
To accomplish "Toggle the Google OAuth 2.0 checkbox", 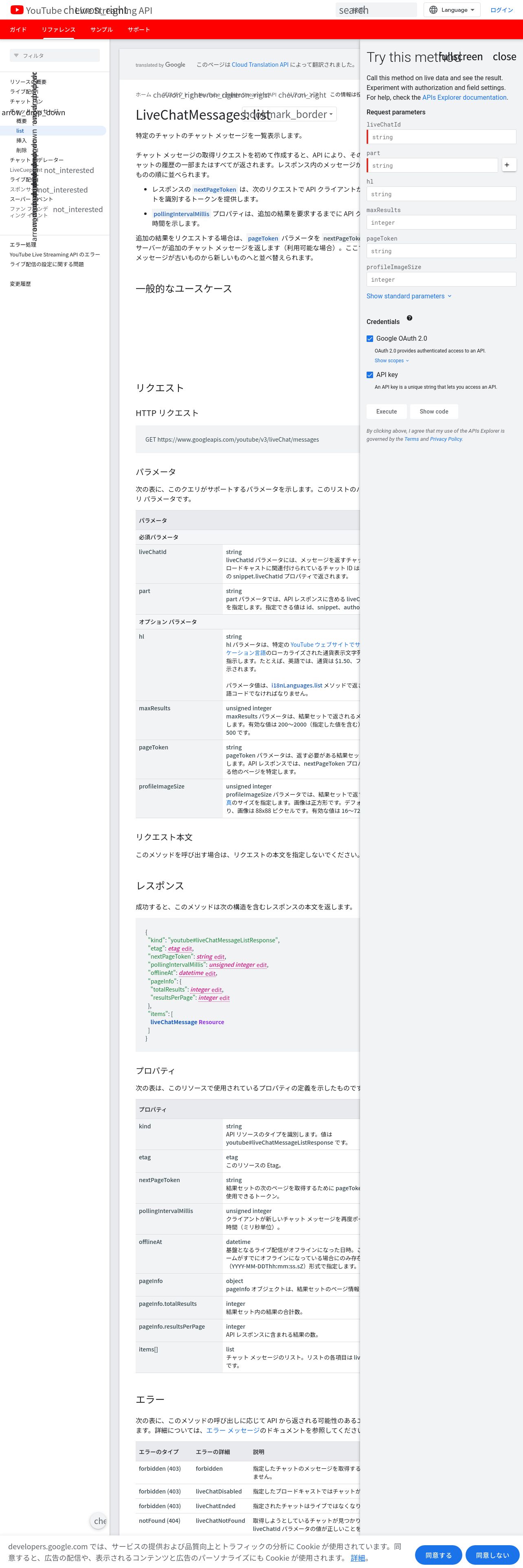I will click(369, 338).
